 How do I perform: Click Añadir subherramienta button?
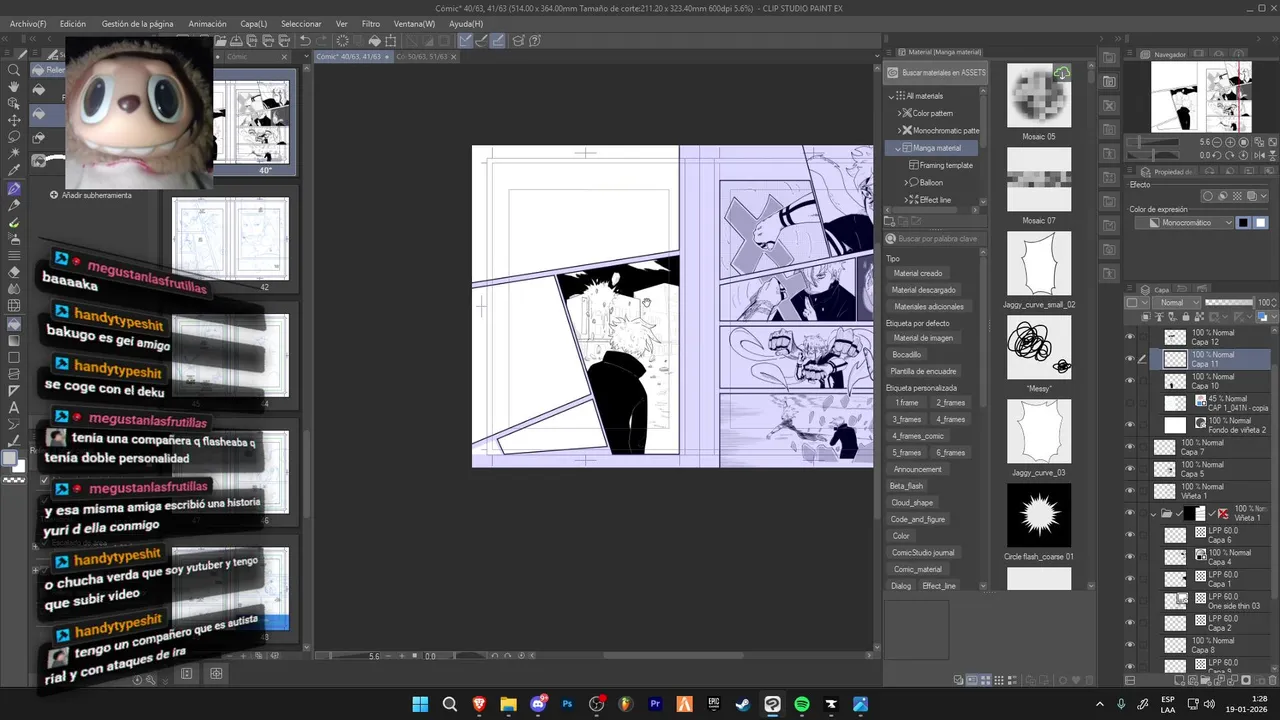(90, 195)
